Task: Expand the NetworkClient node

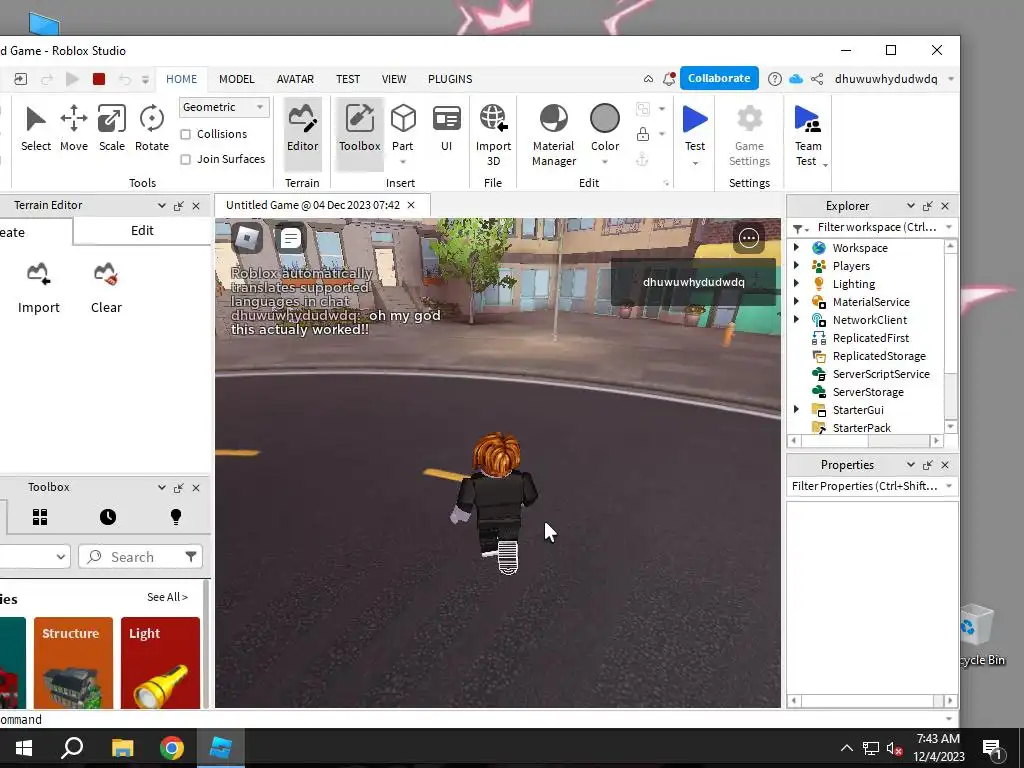Action: click(x=796, y=319)
